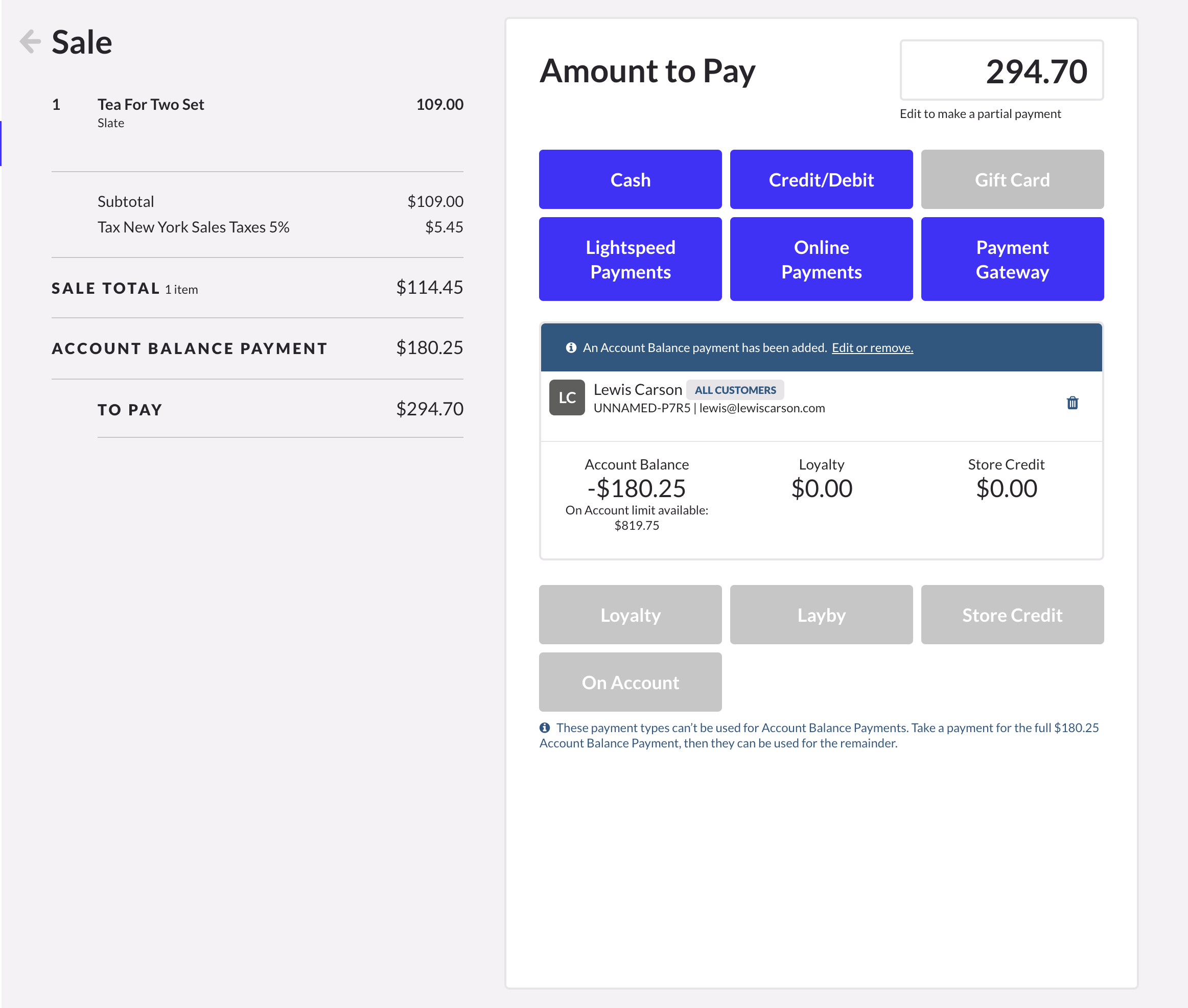Select the Lightspeed Payments option

pyautogui.click(x=630, y=259)
